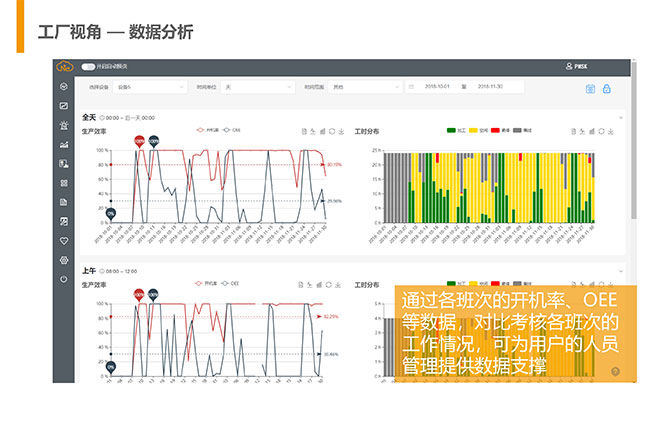Open the alarm light icon in sidebar
This screenshot has height=425, width=667.
[64, 126]
